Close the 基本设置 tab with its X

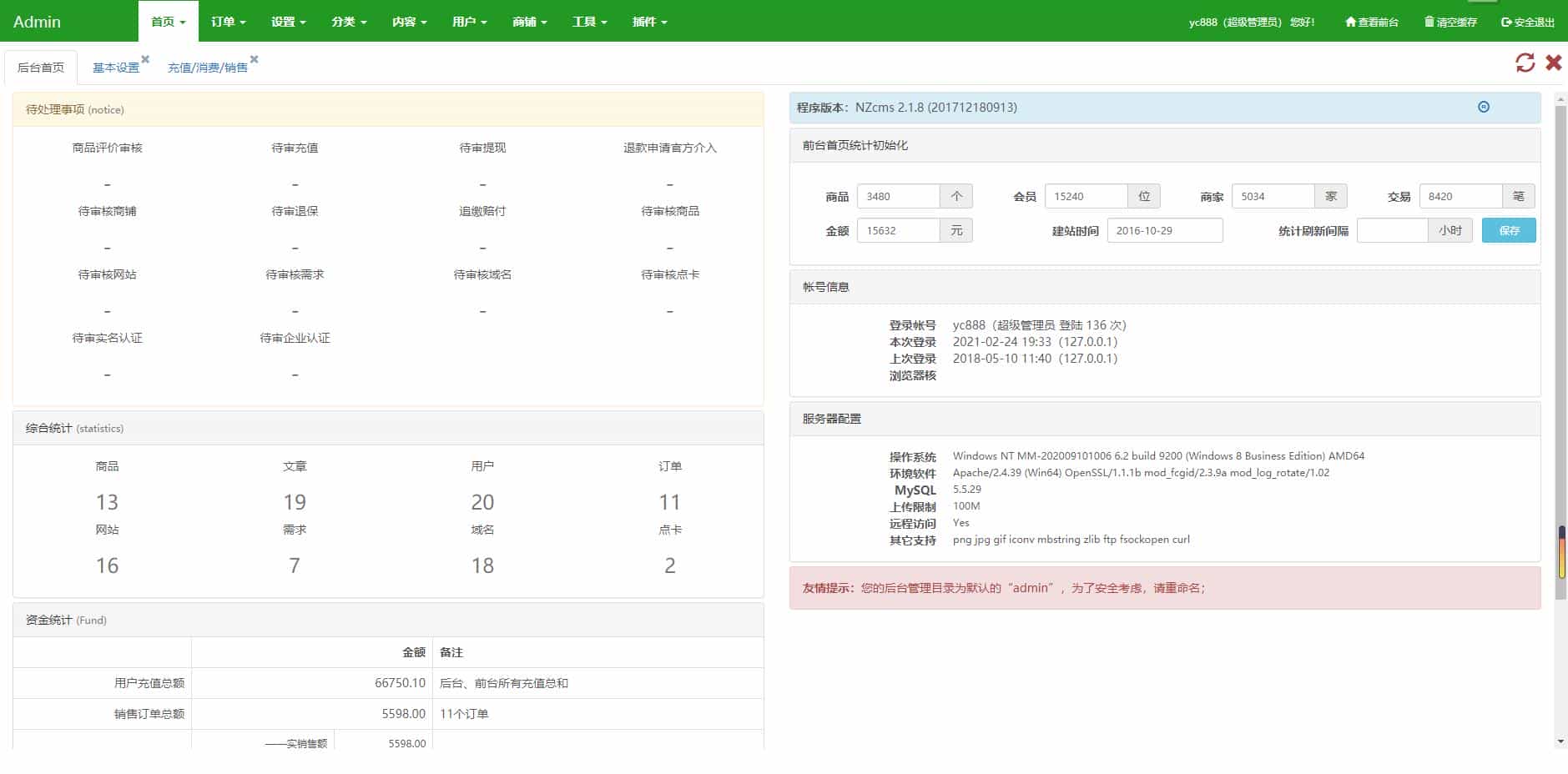(x=146, y=58)
